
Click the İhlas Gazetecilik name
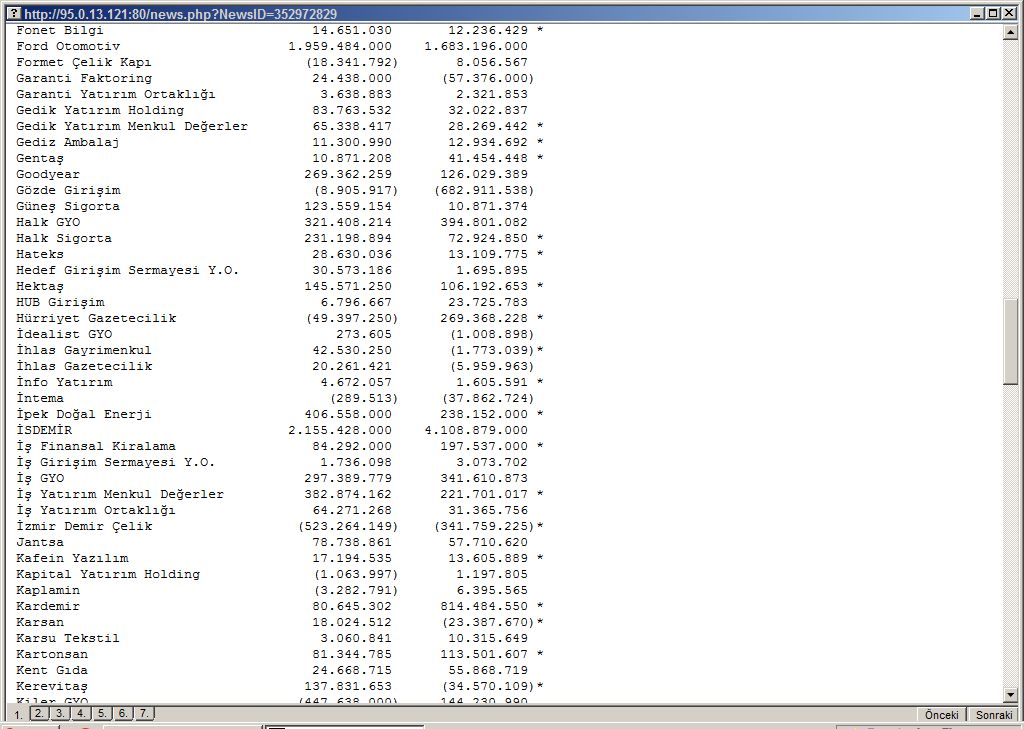[84, 366]
